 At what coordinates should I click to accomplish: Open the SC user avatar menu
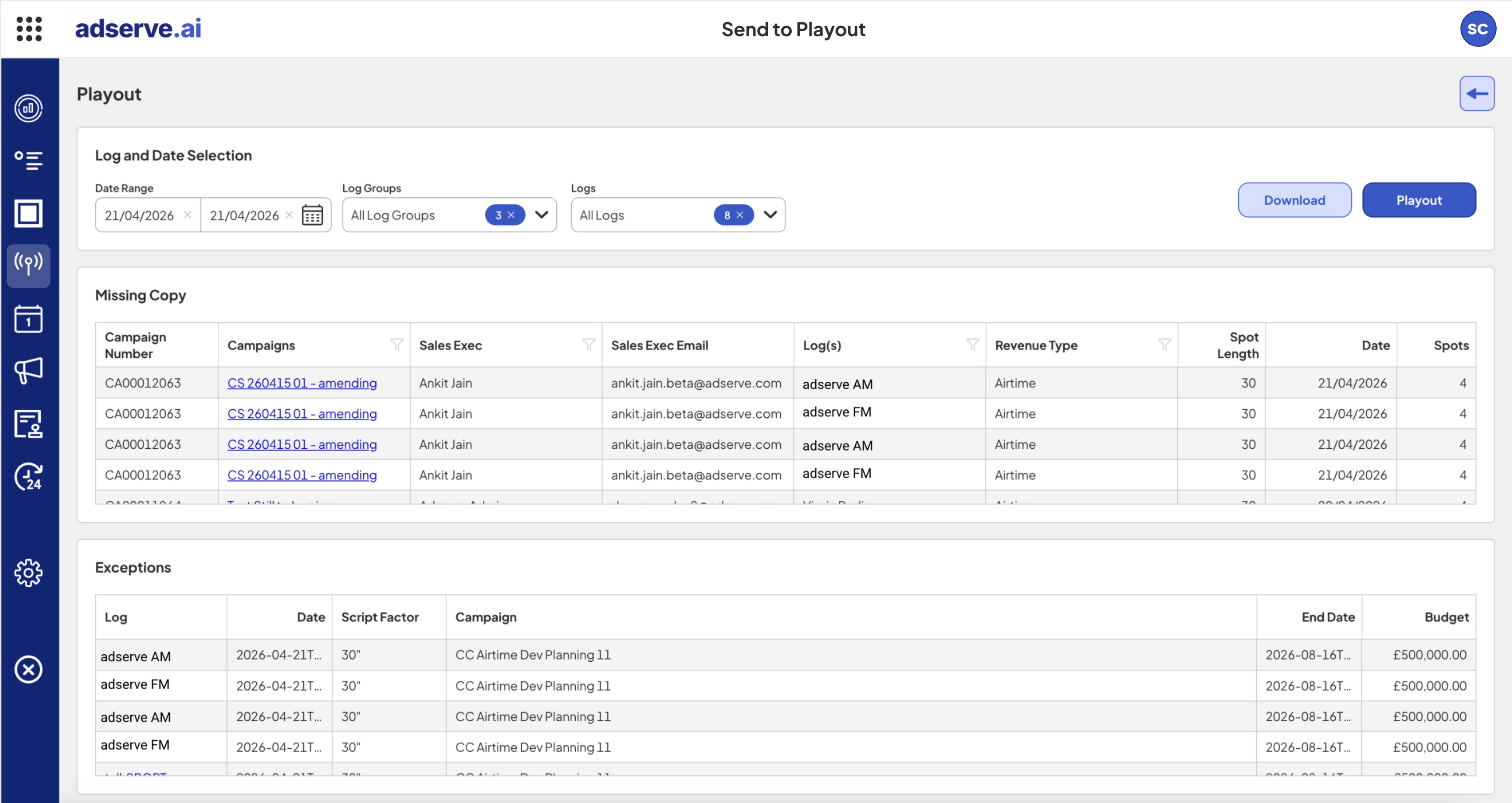click(1477, 29)
